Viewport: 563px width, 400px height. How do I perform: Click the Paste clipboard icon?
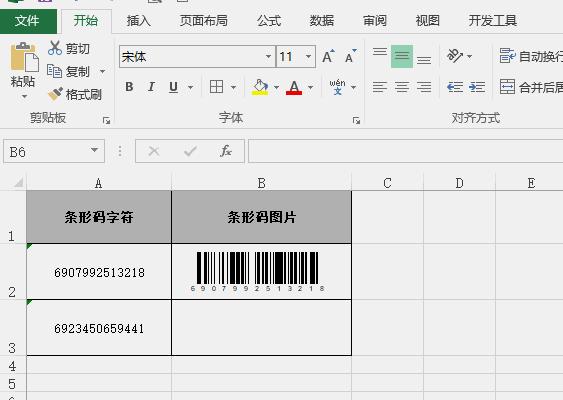24,57
